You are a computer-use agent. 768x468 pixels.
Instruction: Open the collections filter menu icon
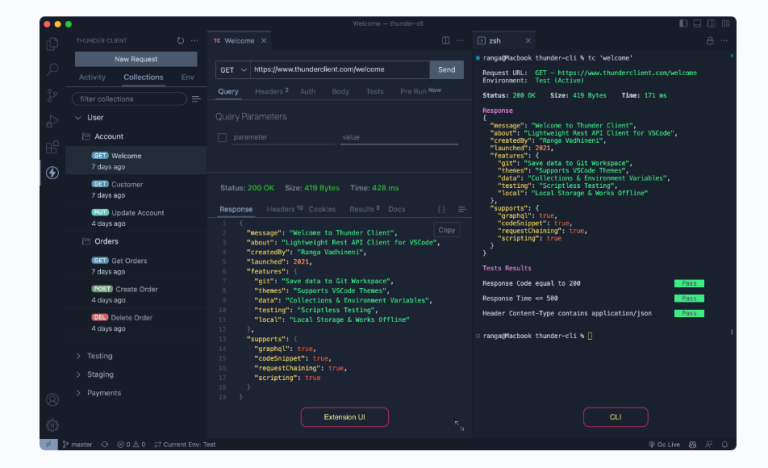196,98
